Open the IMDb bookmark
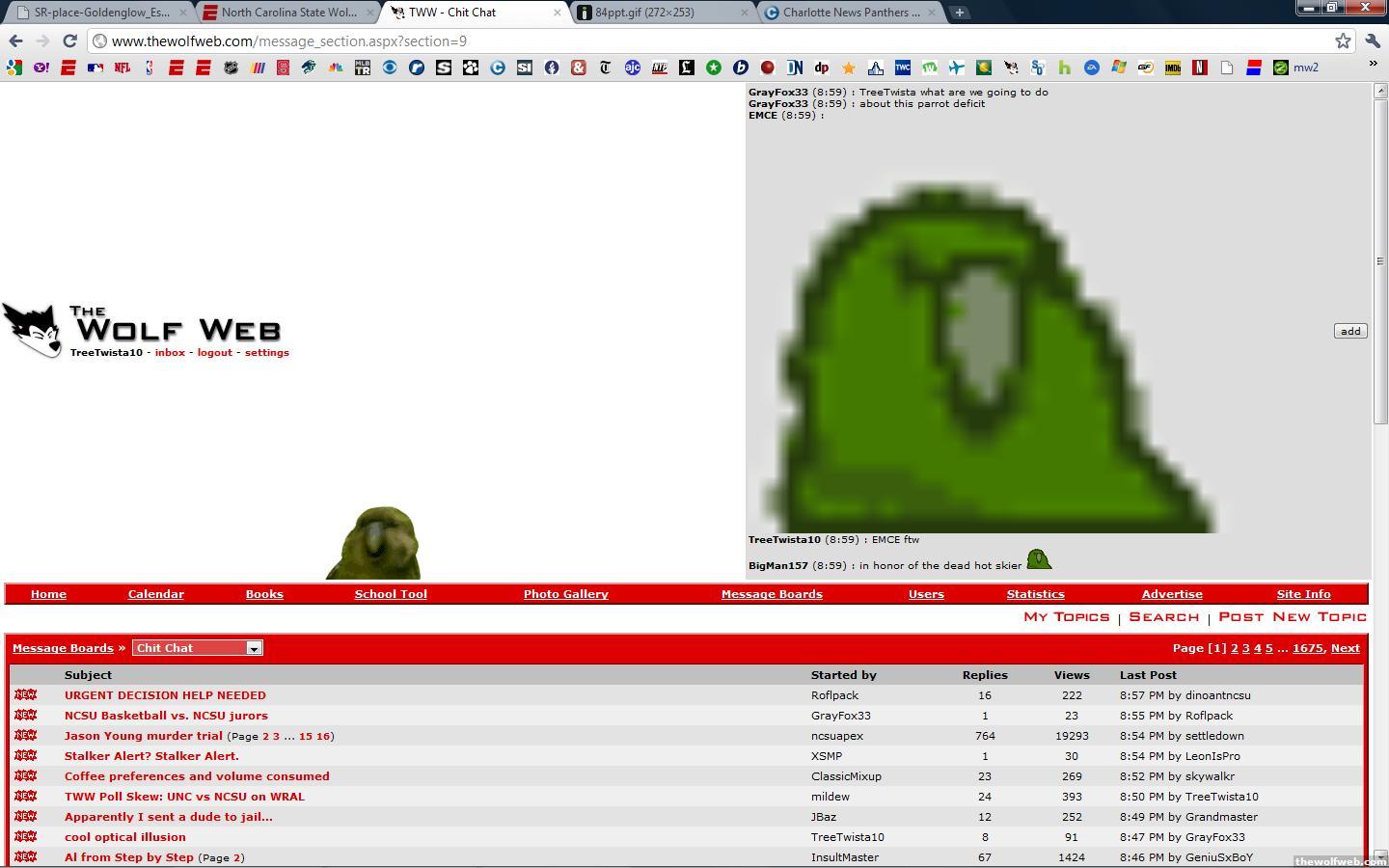The image size is (1389, 868). [x=1172, y=68]
